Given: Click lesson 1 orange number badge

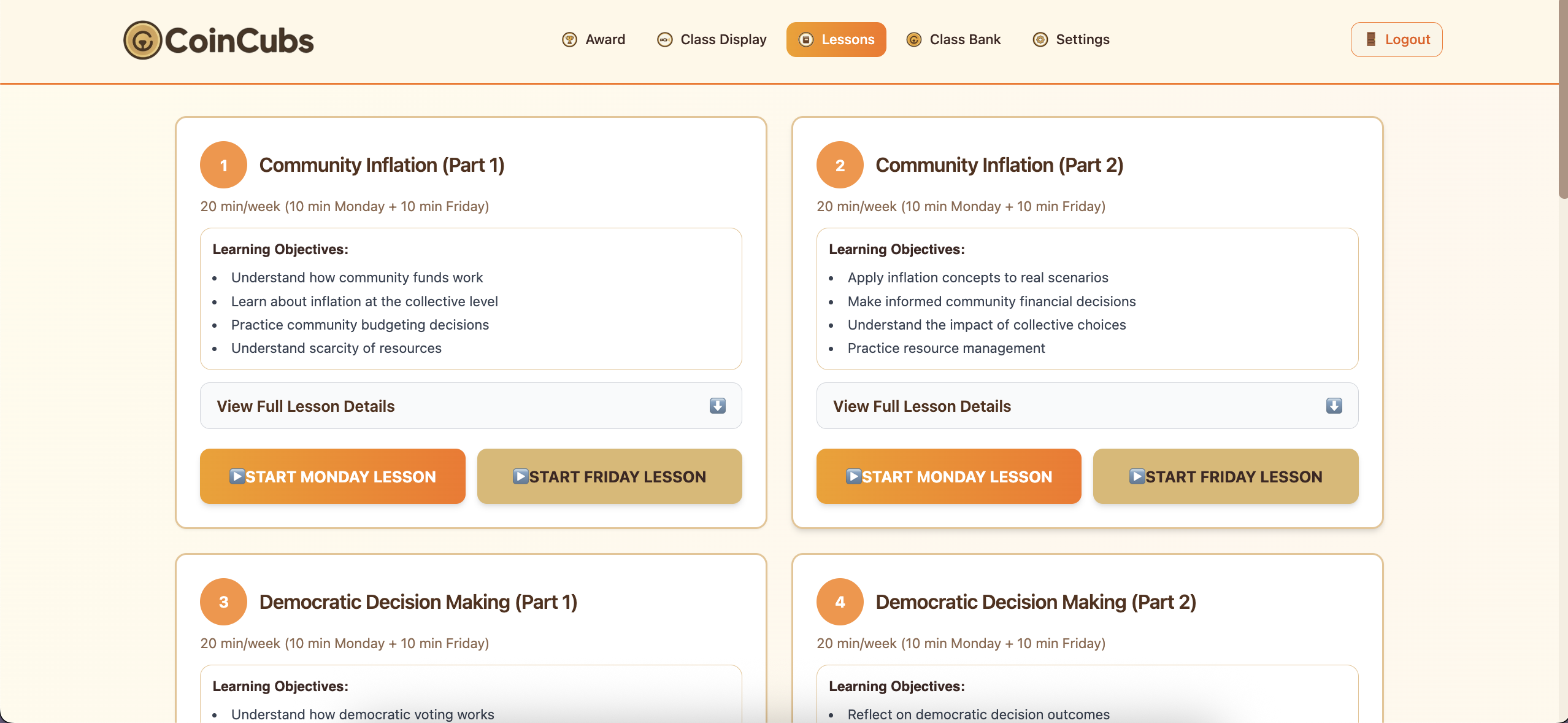Looking at the screenshot, I should click(x=223, y=165).
